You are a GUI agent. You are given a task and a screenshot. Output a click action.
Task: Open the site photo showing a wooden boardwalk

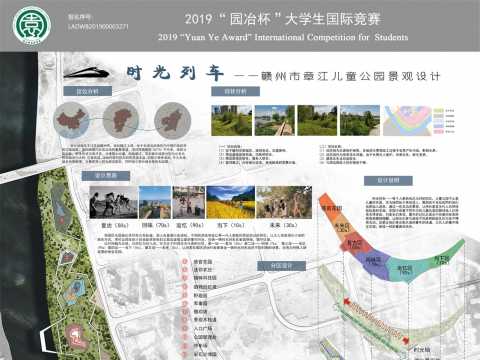pyautogui.click(x=275, y=120)
